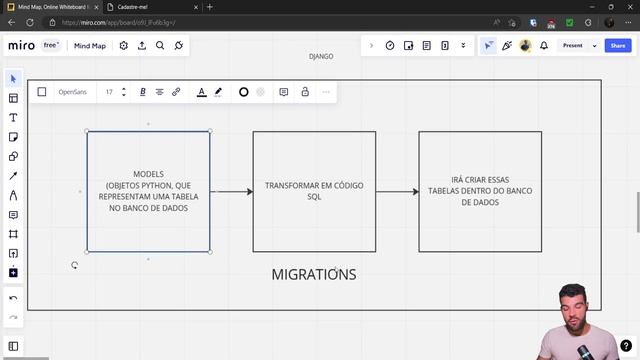Switch to Cadastre-me browser tab
Screen dimensions: 640x360
click(x=152, y=7)
